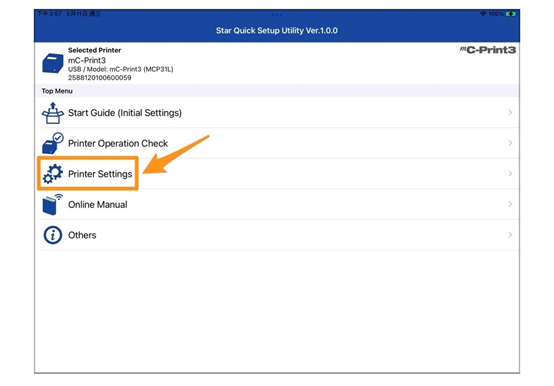Tap the multitasking three dots at top
The image size is (554, 386).
click(x=277, y=15)
